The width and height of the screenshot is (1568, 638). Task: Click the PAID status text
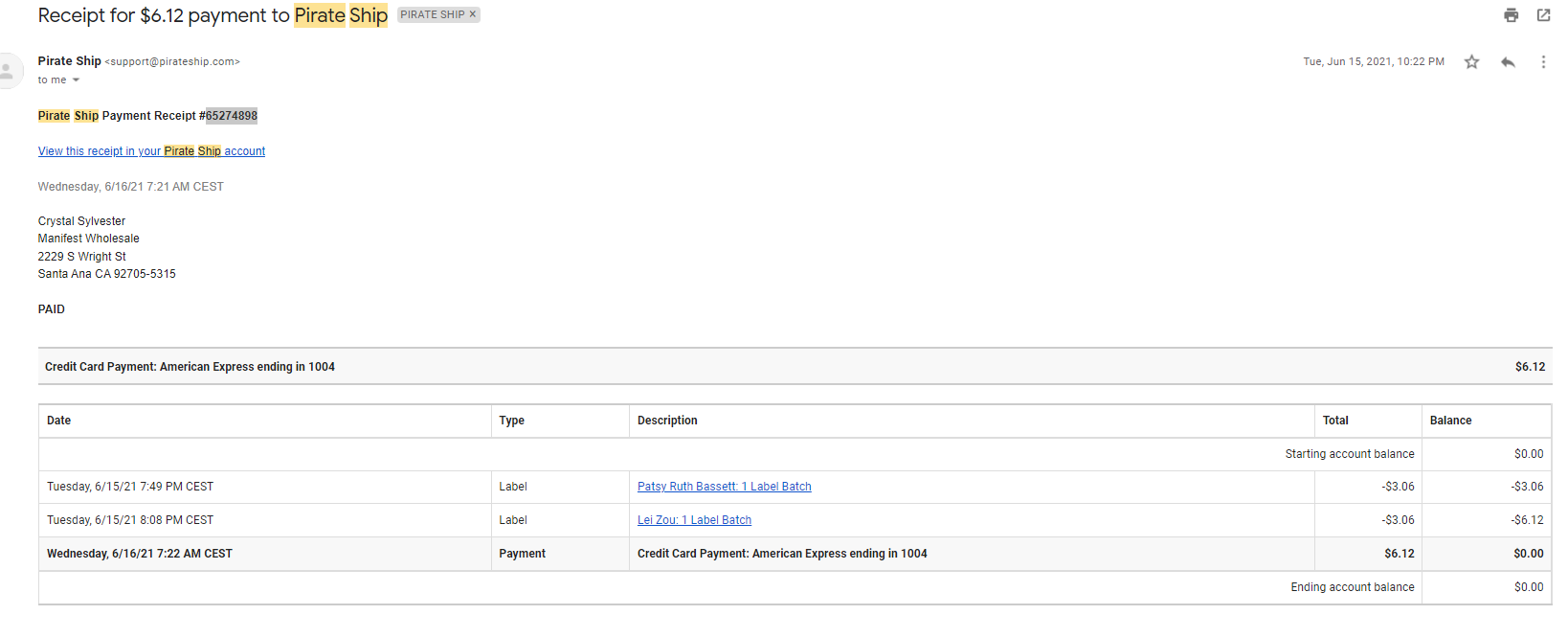click(52, 309)
